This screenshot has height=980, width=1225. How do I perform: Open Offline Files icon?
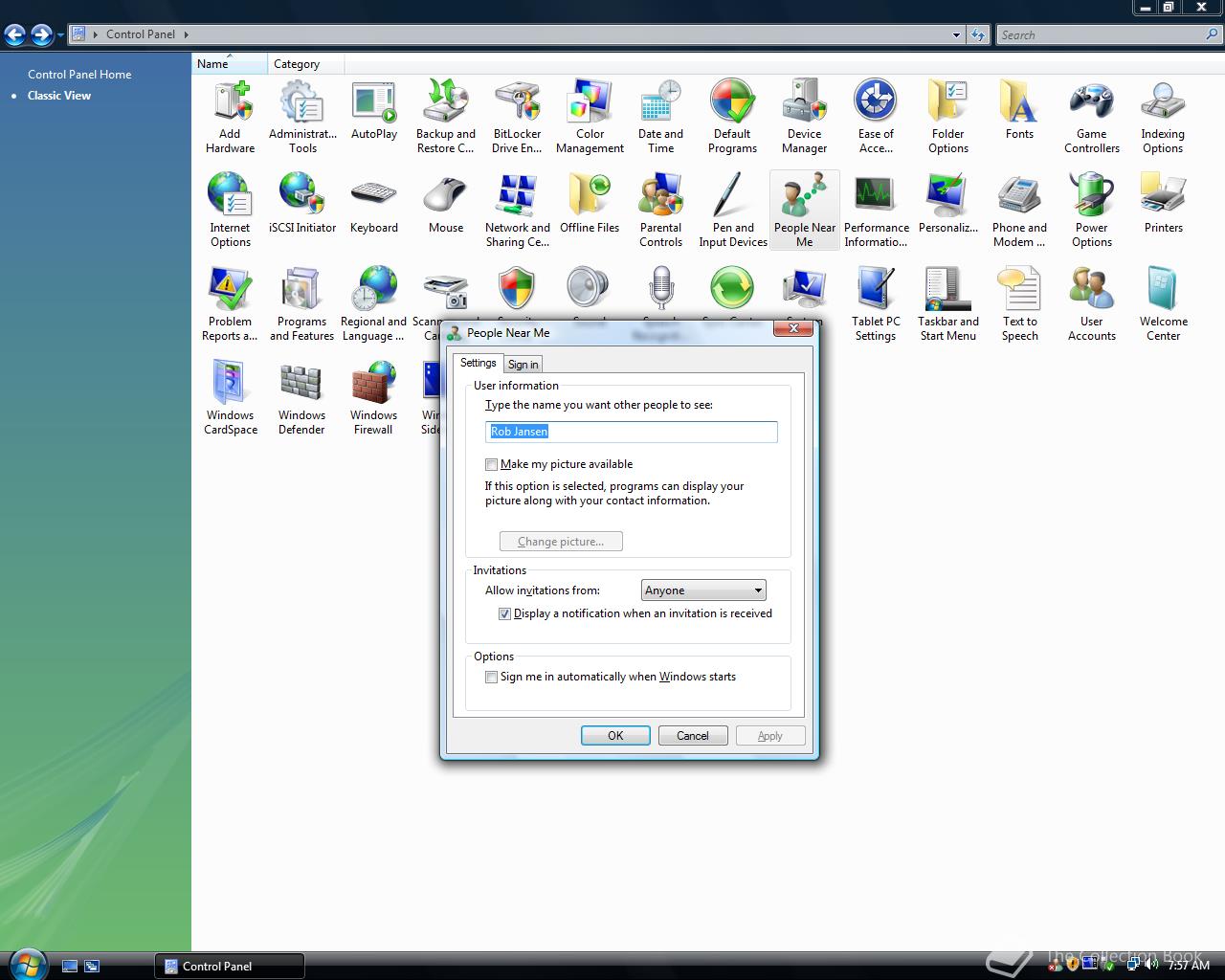click(590, 204)
